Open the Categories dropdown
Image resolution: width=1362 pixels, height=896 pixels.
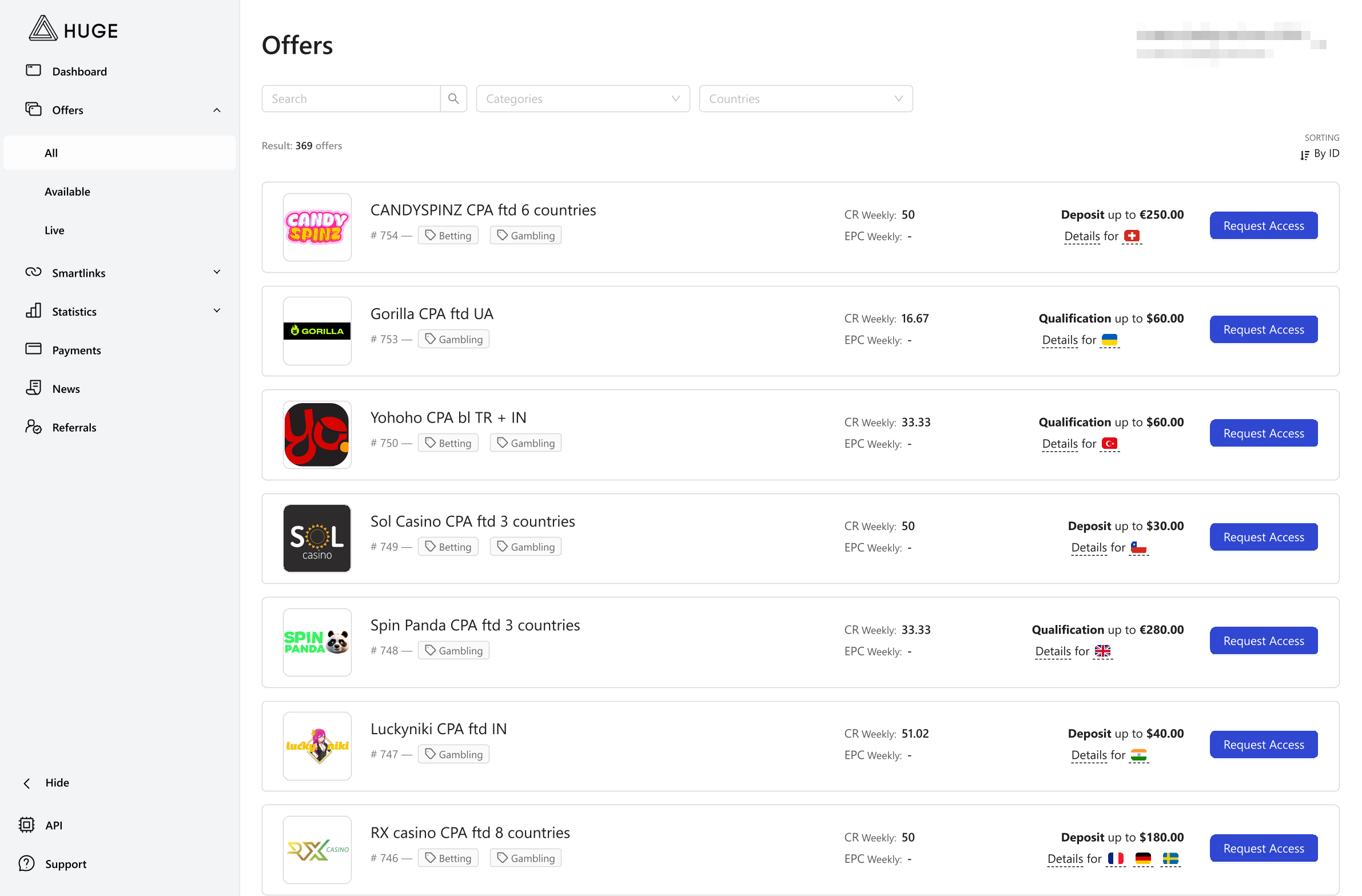(583, 98)
